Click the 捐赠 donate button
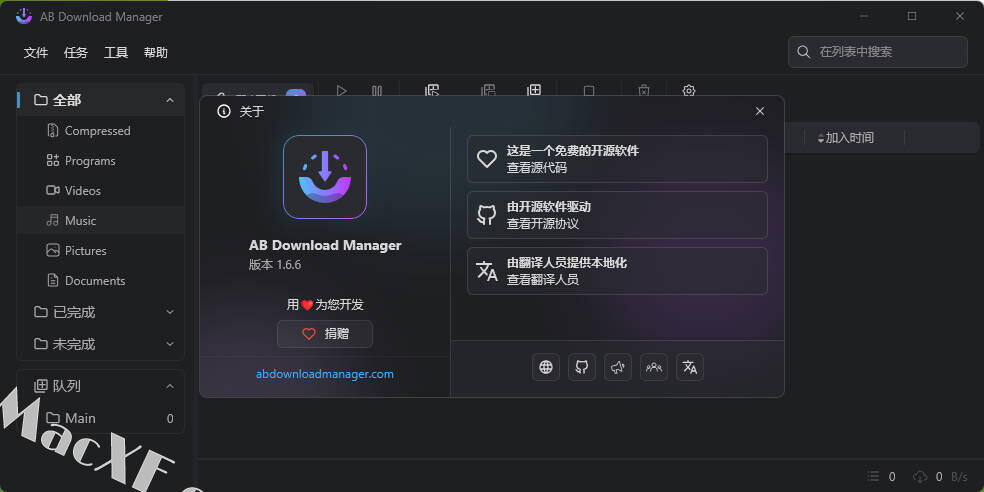 pyautogui.click(x=324, y=334)
